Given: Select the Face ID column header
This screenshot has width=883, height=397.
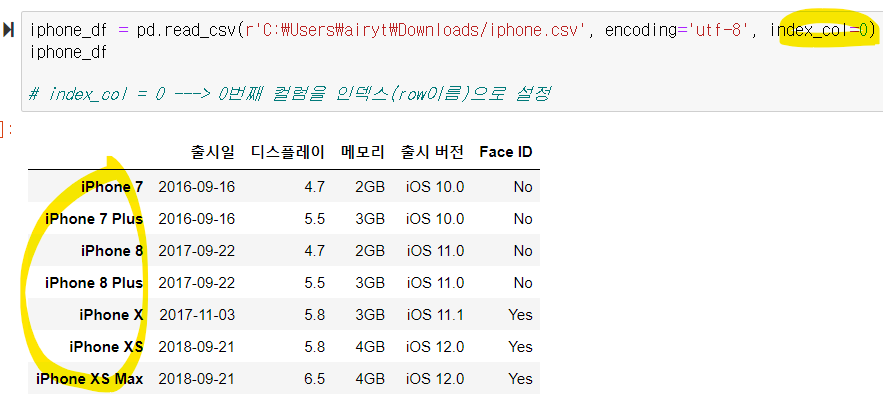Looking at the screenshot, I should click(x=506, y=152).
